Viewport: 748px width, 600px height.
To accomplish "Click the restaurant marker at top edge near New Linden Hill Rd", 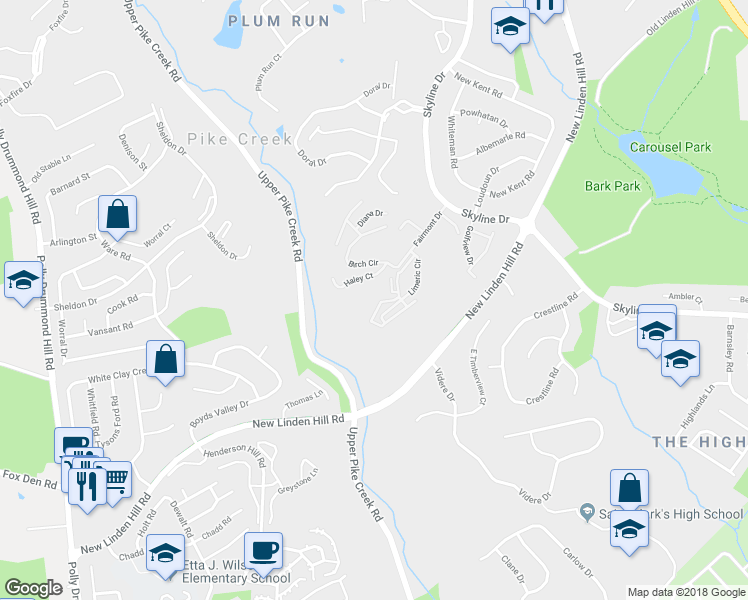I will tap(544, 9).
